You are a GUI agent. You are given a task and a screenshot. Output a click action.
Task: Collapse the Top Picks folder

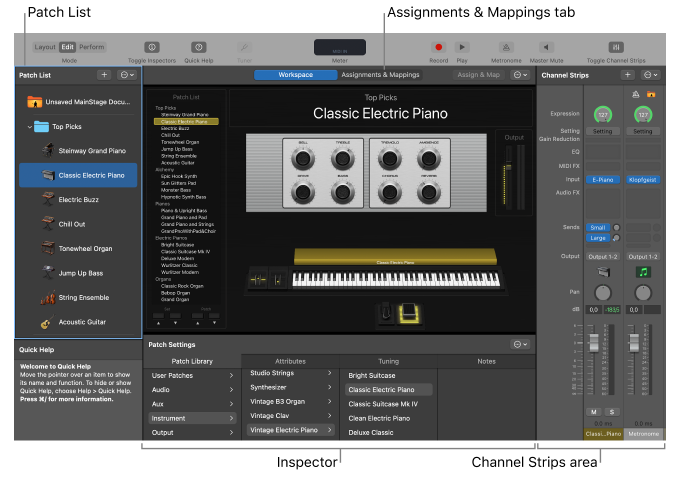coord(29,127)
